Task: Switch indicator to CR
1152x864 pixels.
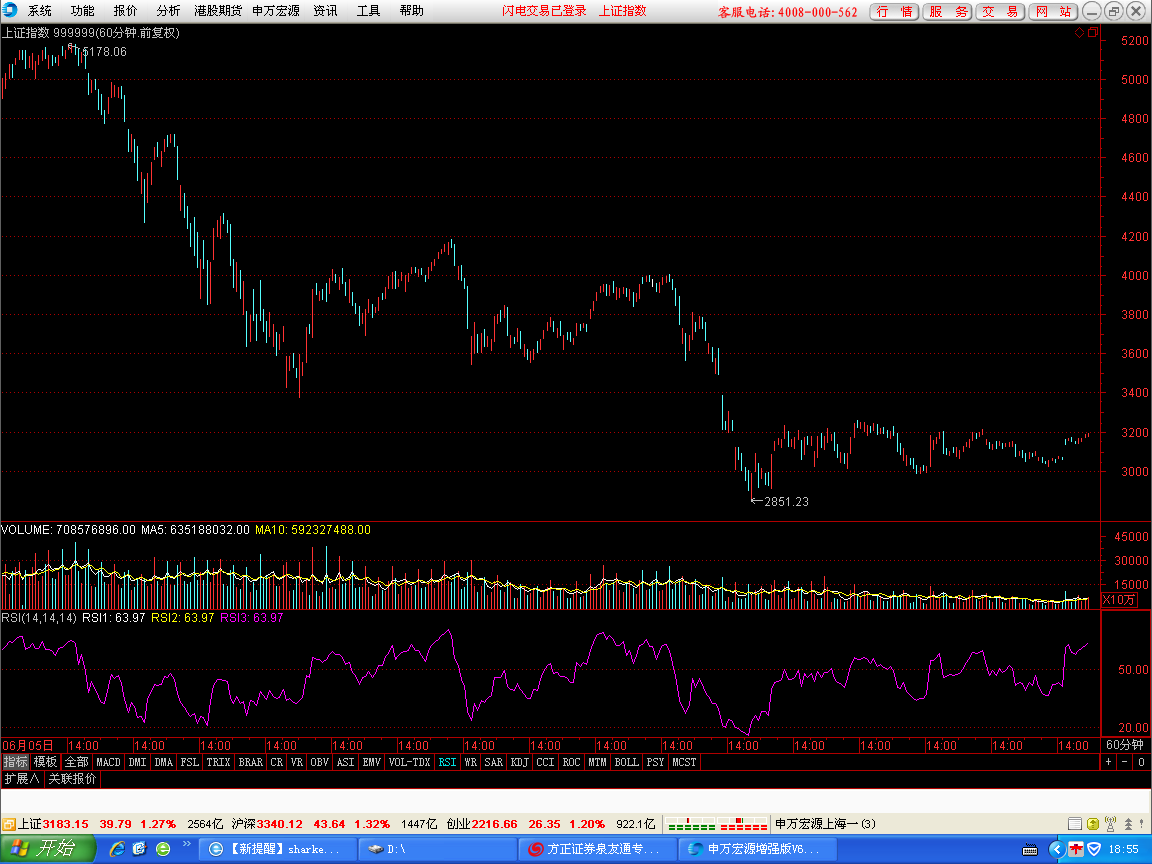Action: tap(277, 762)
